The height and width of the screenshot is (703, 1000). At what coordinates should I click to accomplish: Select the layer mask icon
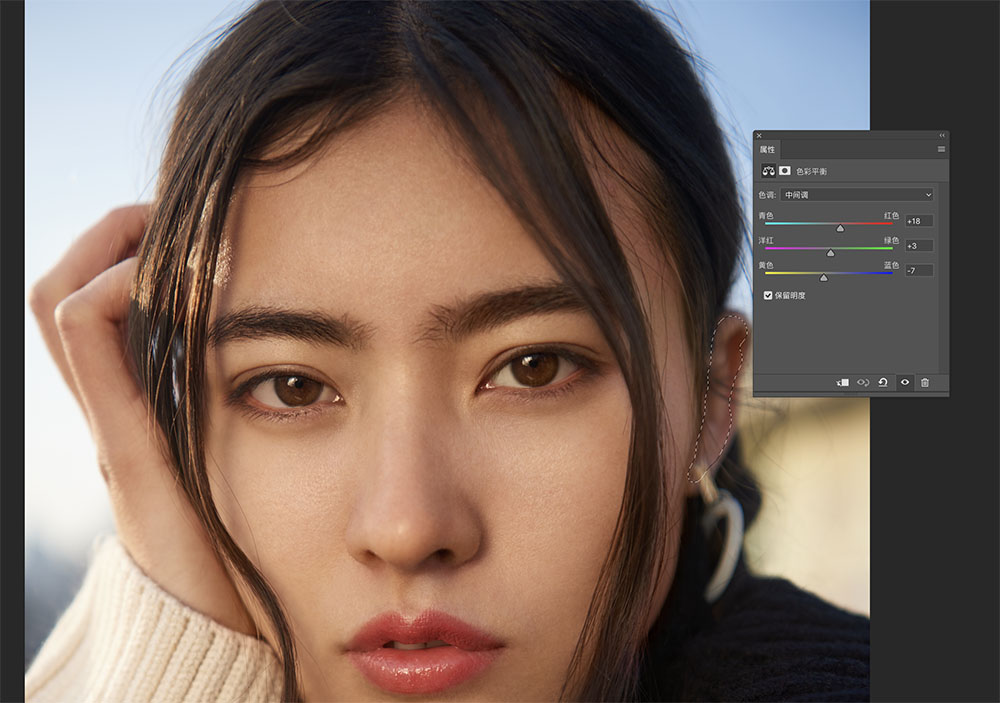point(784,171)
